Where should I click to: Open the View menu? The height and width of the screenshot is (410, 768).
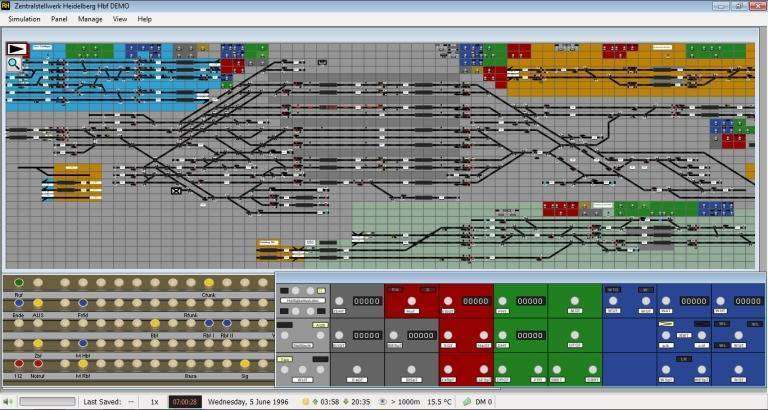tap(120, 19)
